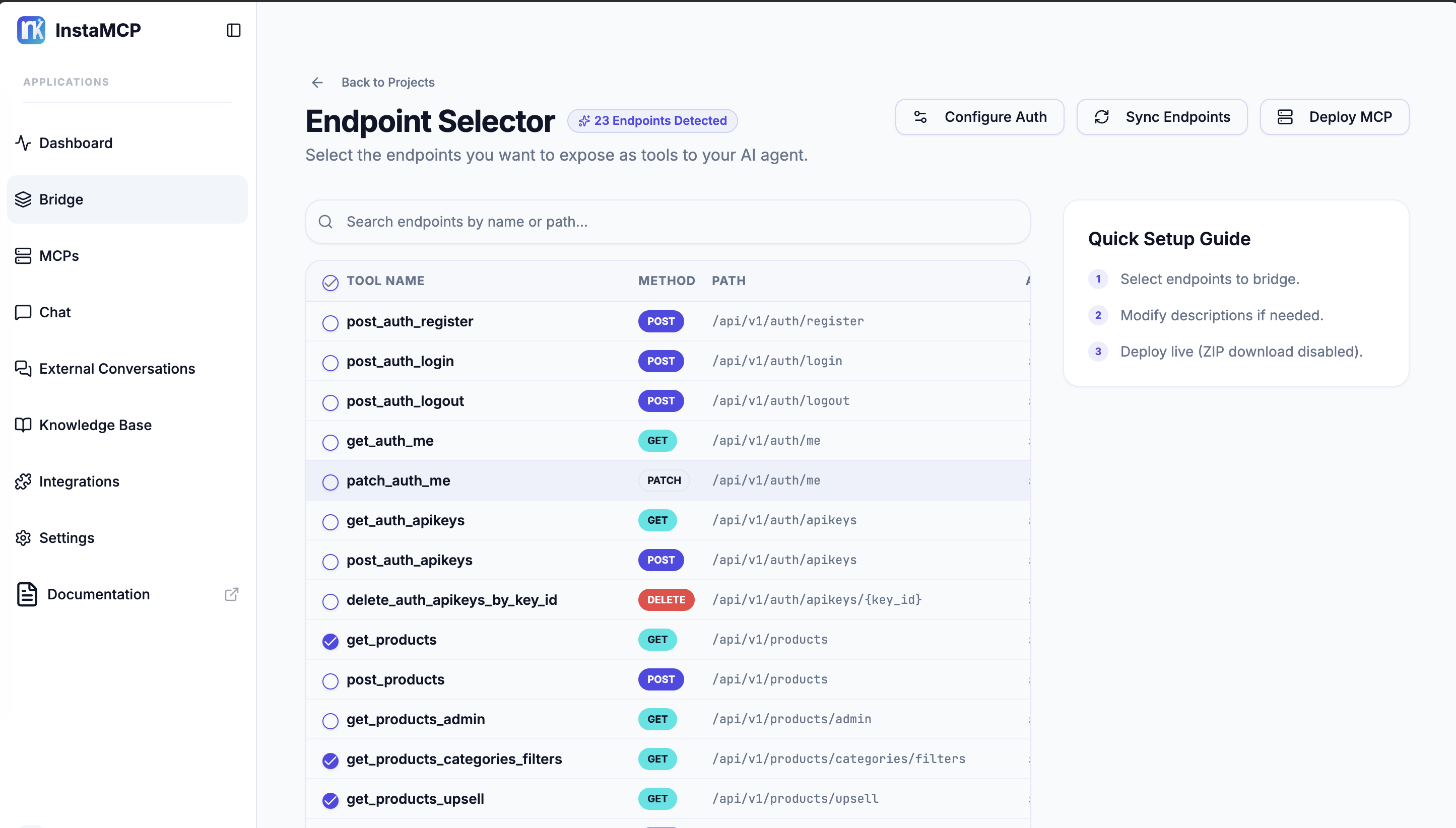Click the Dashboard activity icon
Screen dimensions: 1456x828
tap(23, 143)
